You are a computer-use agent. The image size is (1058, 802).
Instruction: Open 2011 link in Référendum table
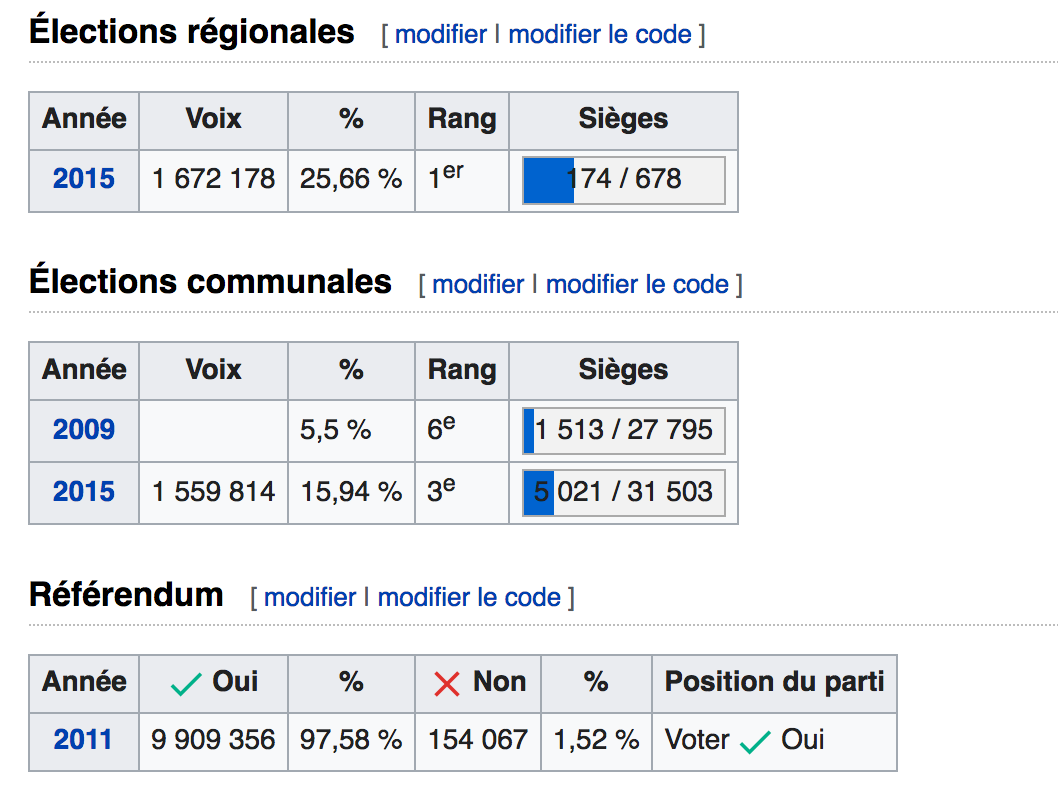click(82, 740)
